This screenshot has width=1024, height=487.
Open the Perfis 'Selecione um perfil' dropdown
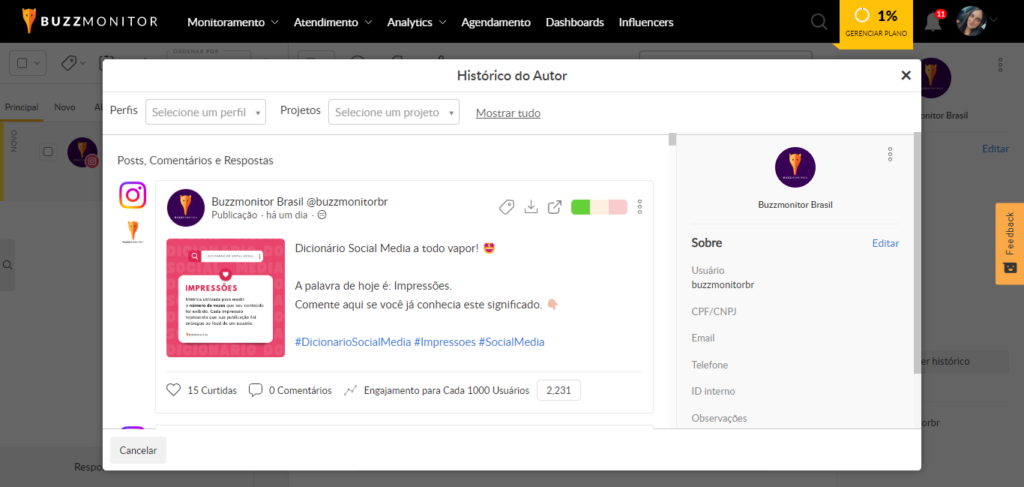pos(206,112)
